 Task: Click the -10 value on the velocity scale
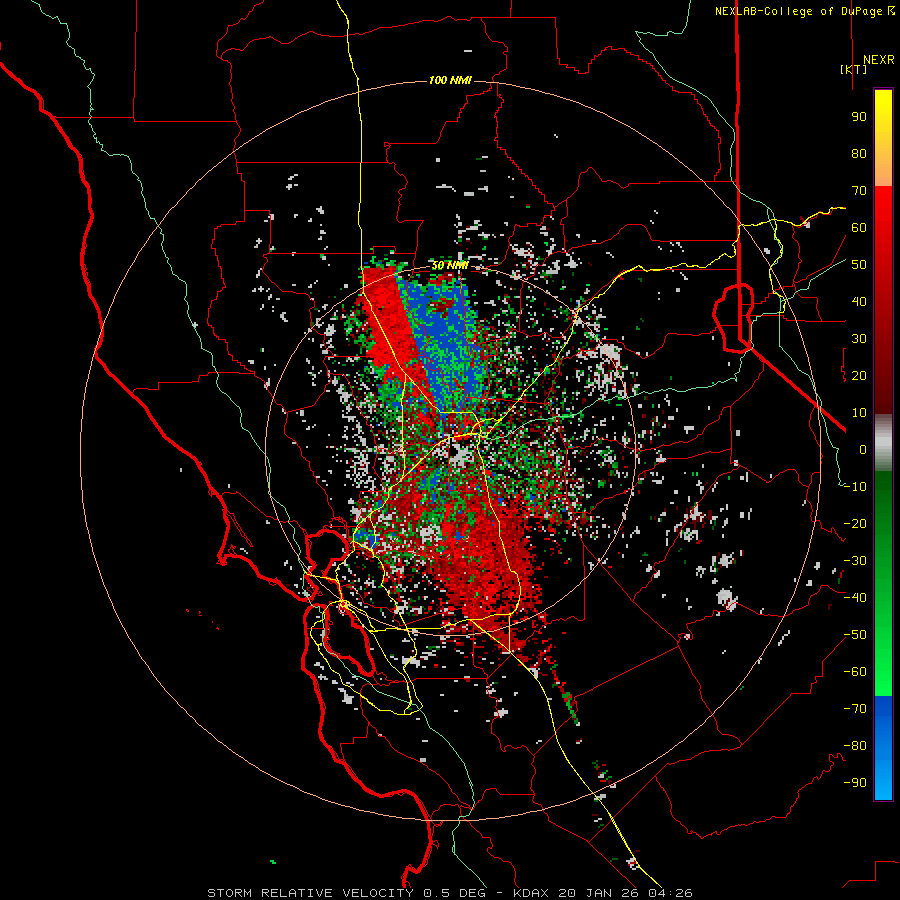[855, 487]
